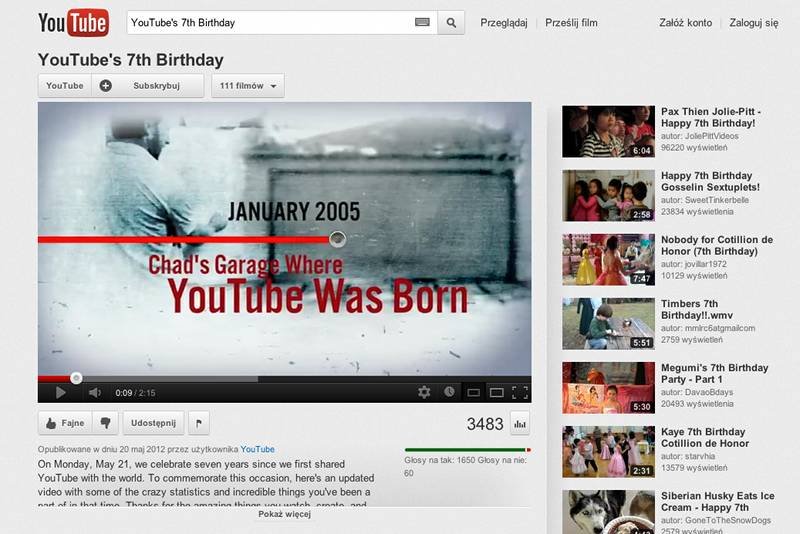Image resolution: width=800 pixels, height=534 pixels.
Task: Click title 'Pax Thien Jolie-Pitt - Happy 7th Birthday!'
Action: click(x=711, y=117)
